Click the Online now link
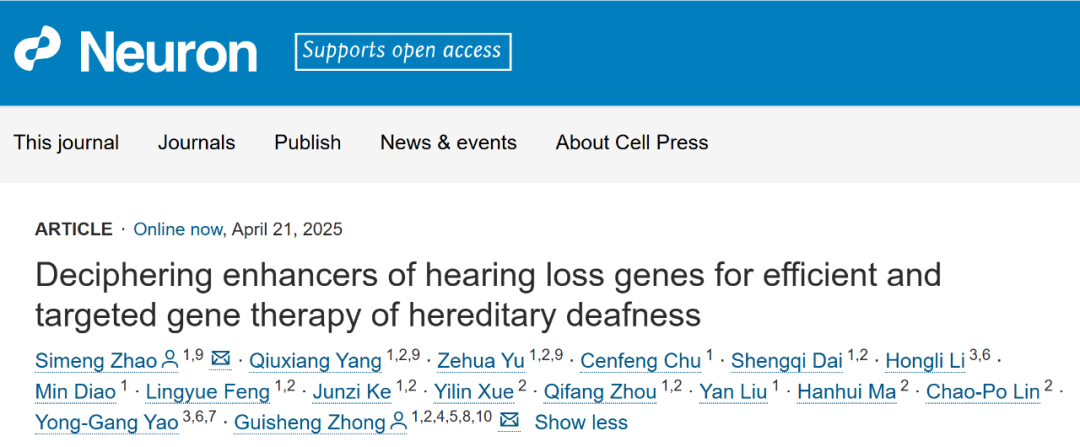The image size is (1080, 447). coord(178,229)
